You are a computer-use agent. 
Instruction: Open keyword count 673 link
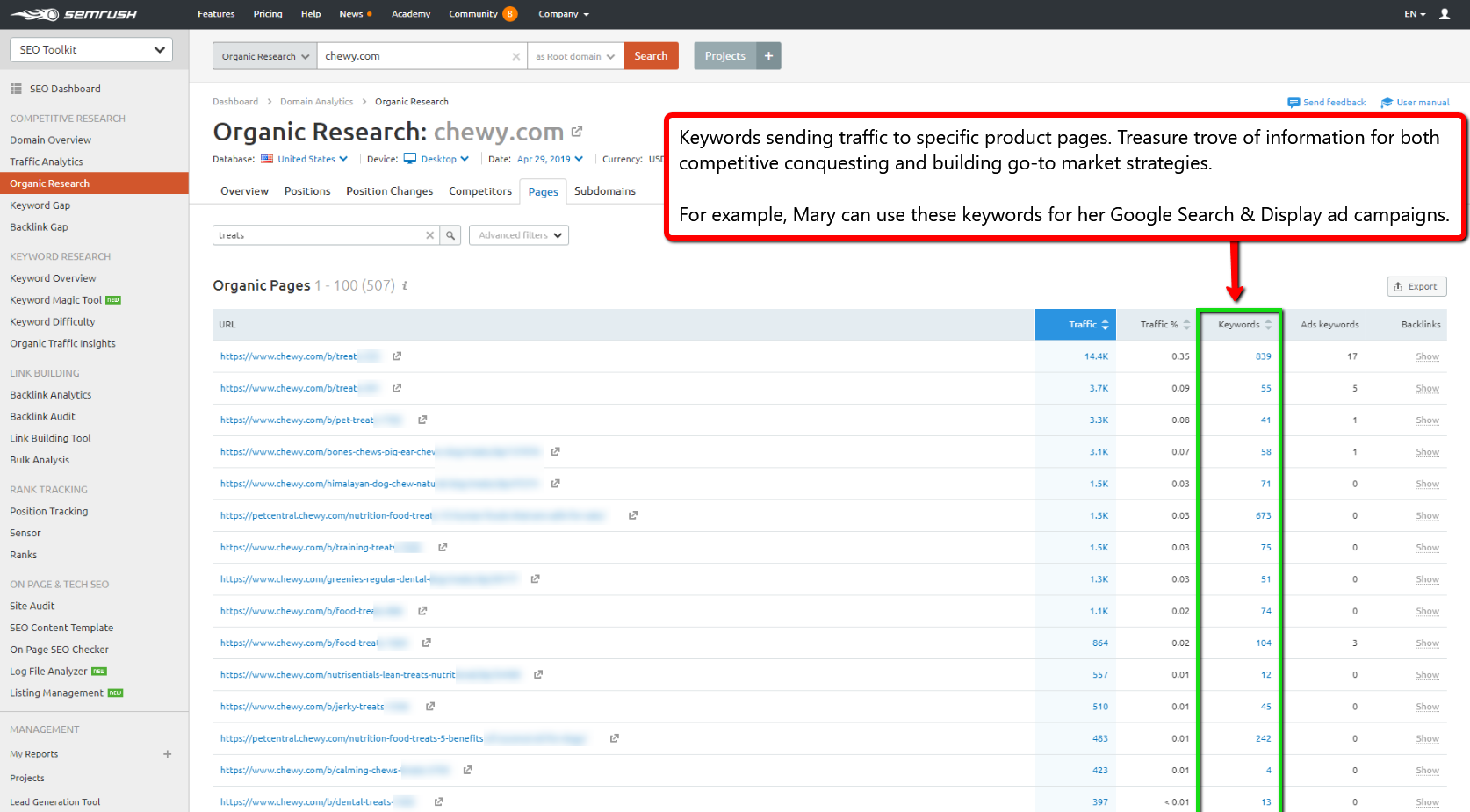click(x=1263, y=515)
